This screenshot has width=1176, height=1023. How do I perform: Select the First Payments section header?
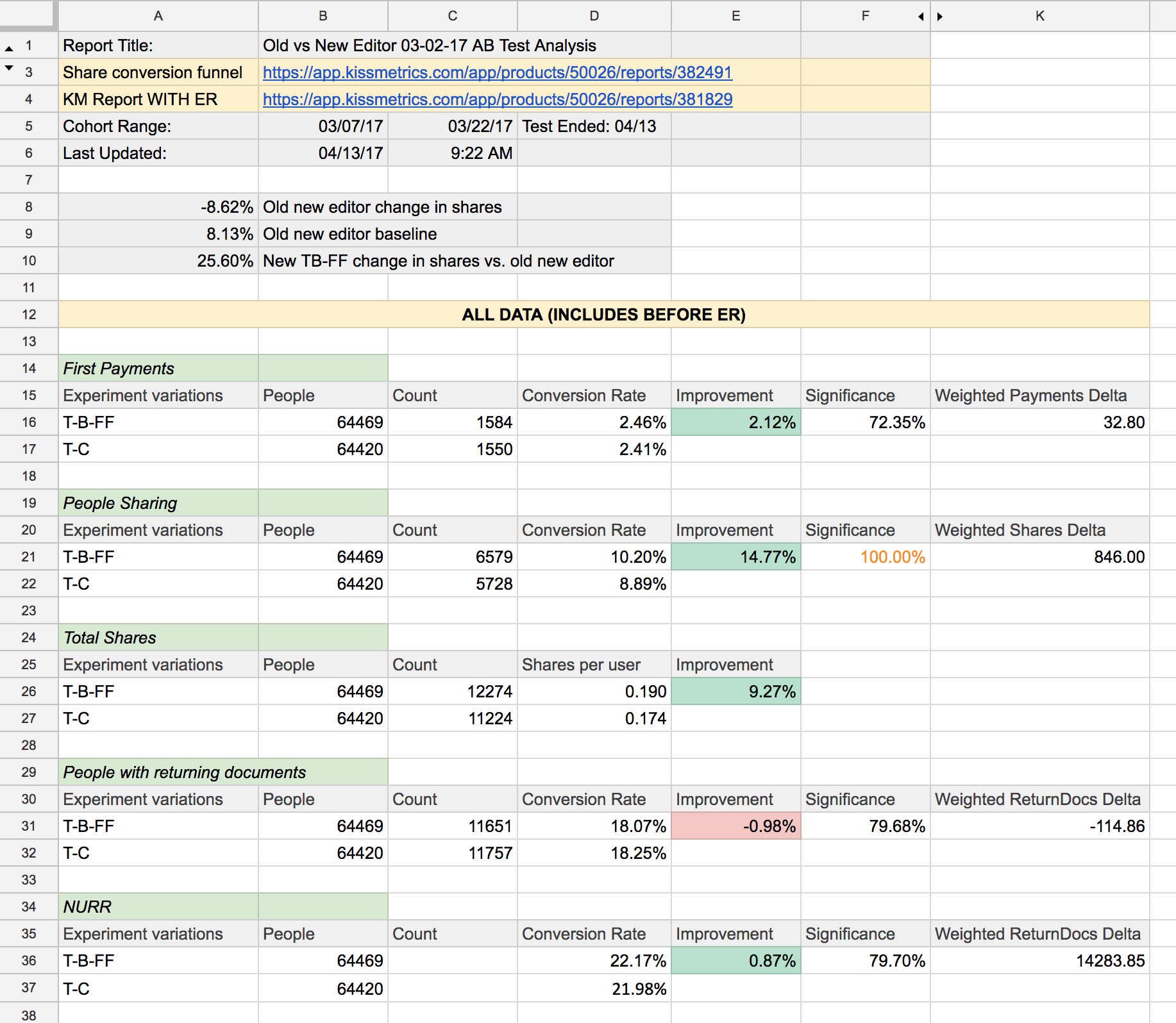click(x=158, y=368)
